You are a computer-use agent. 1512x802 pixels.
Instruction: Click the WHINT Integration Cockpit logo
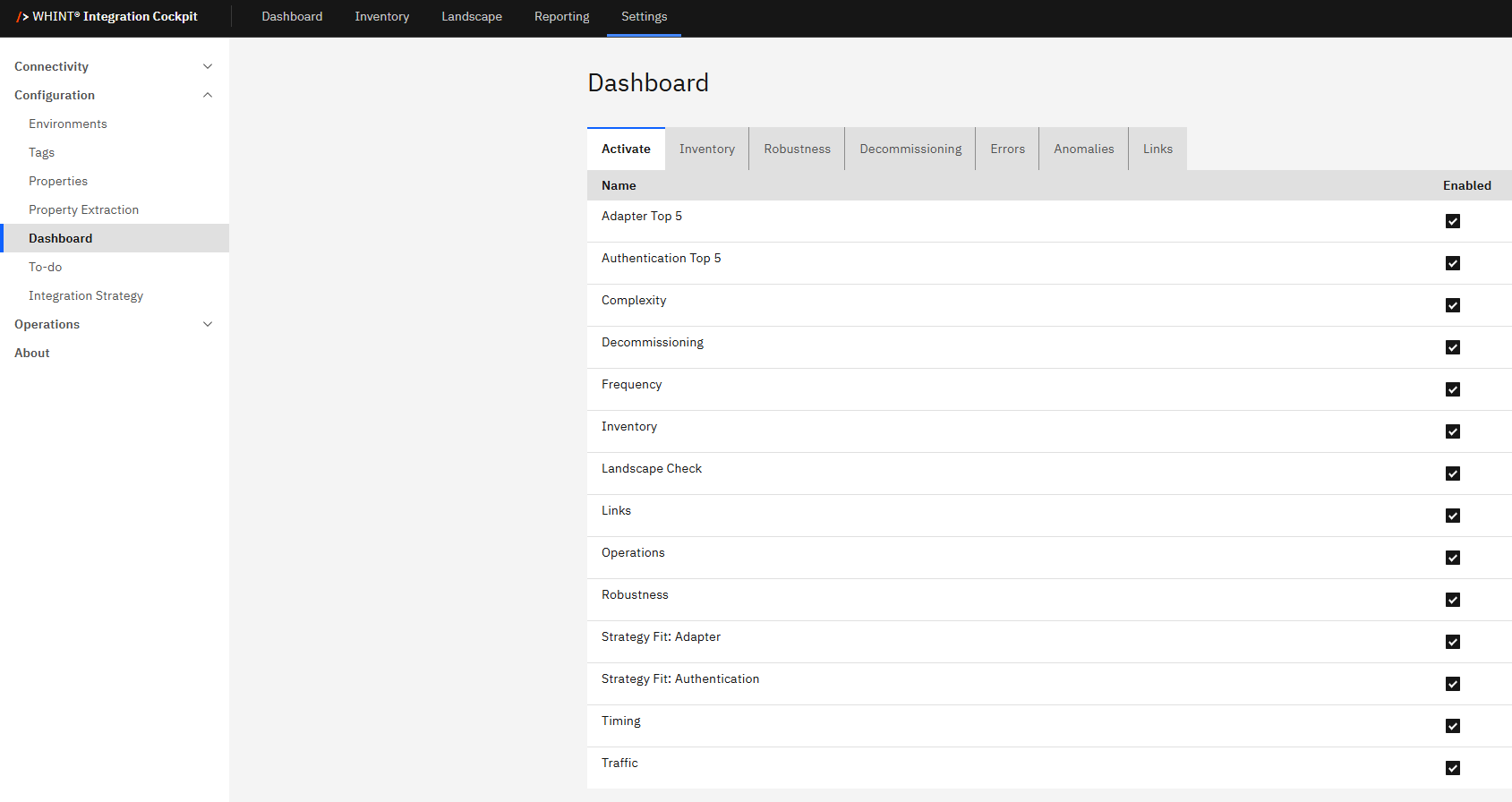click(107, 17)
